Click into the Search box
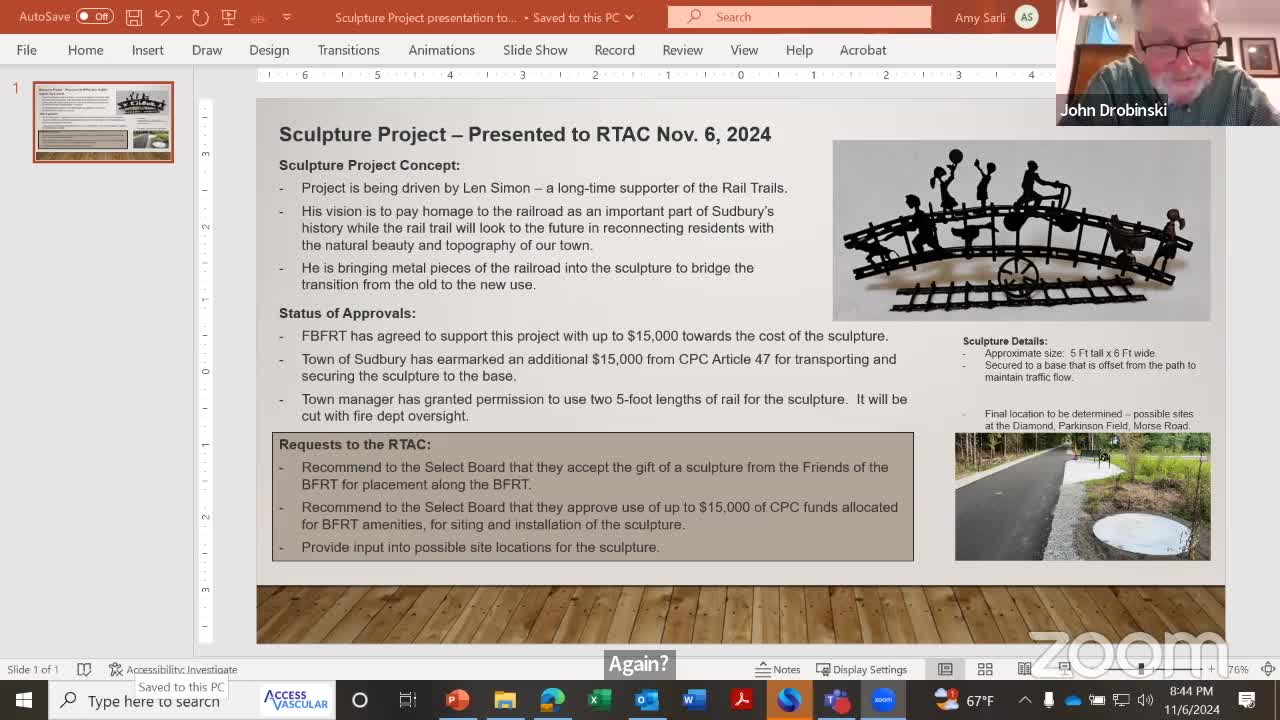The width and height of the screenshot is (1280, 720). click(799, 17)
